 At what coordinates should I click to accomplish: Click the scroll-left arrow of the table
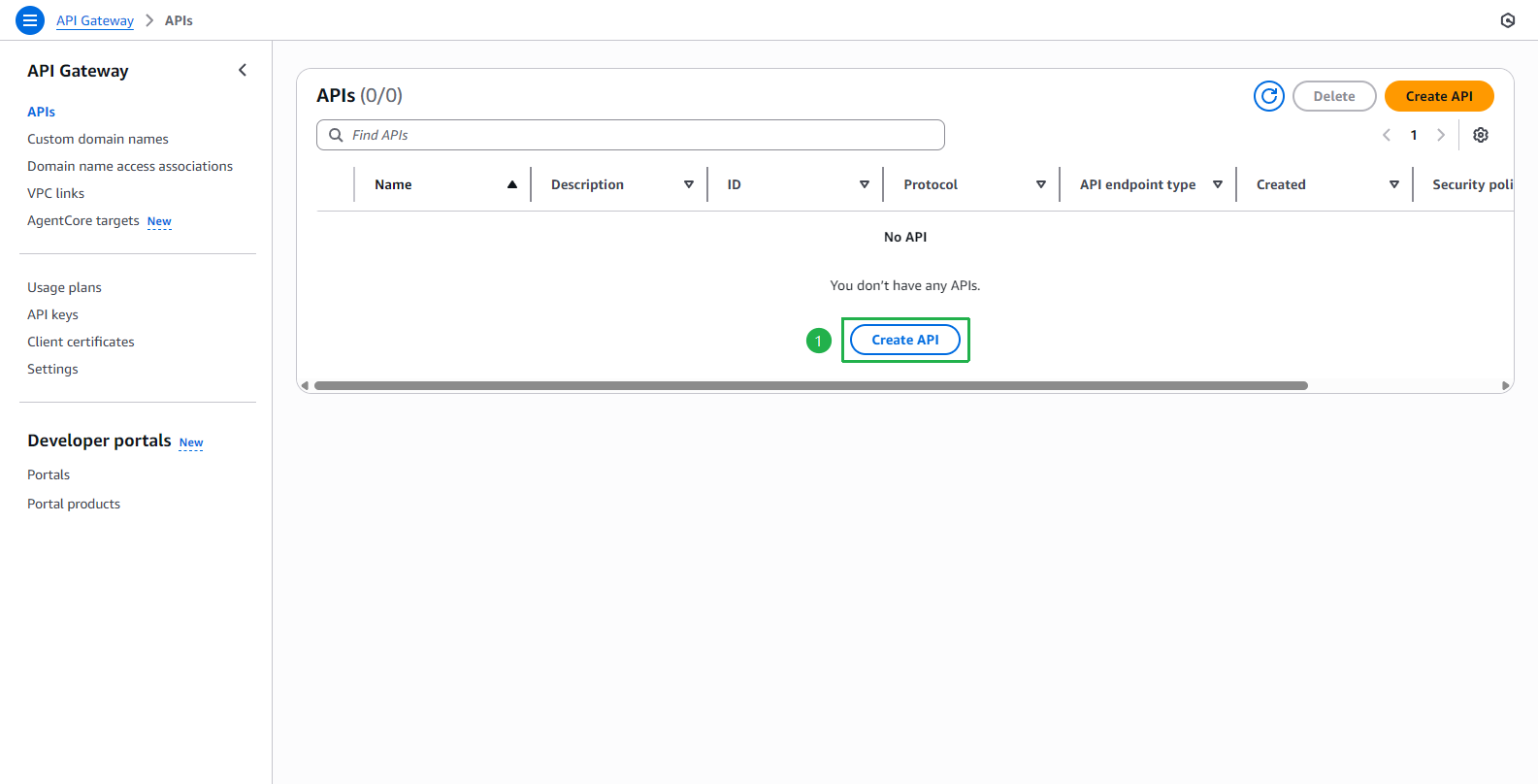(x=305, y=385)
